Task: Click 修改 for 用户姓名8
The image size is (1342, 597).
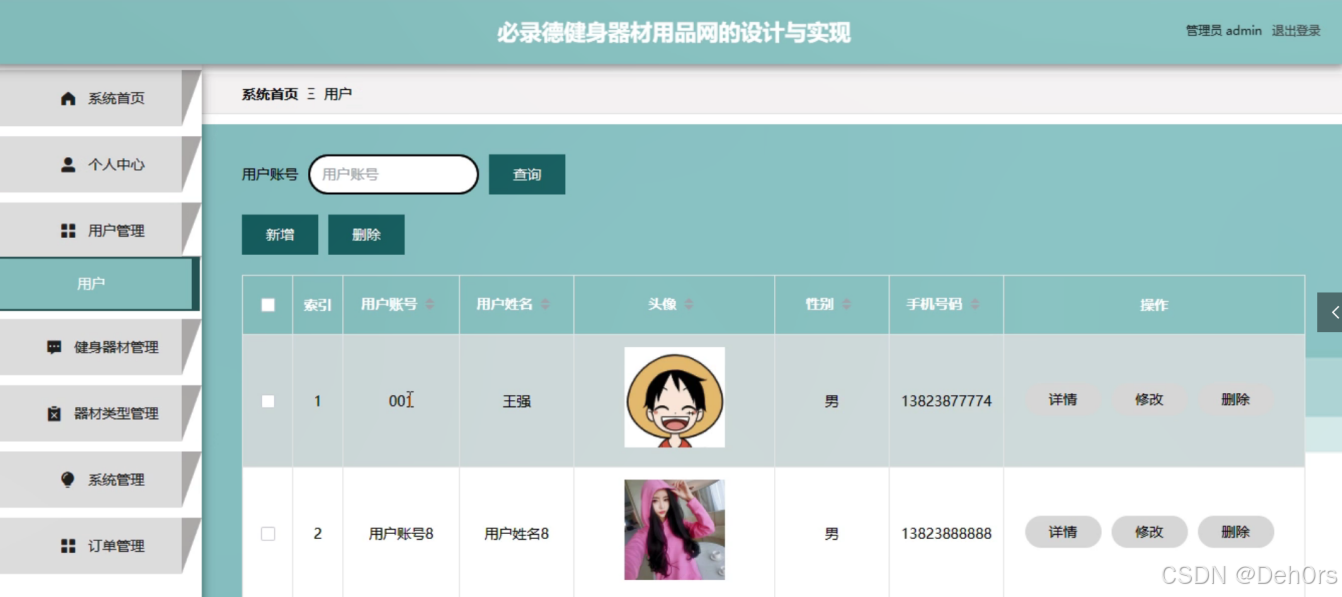Action: point(1149,532)
